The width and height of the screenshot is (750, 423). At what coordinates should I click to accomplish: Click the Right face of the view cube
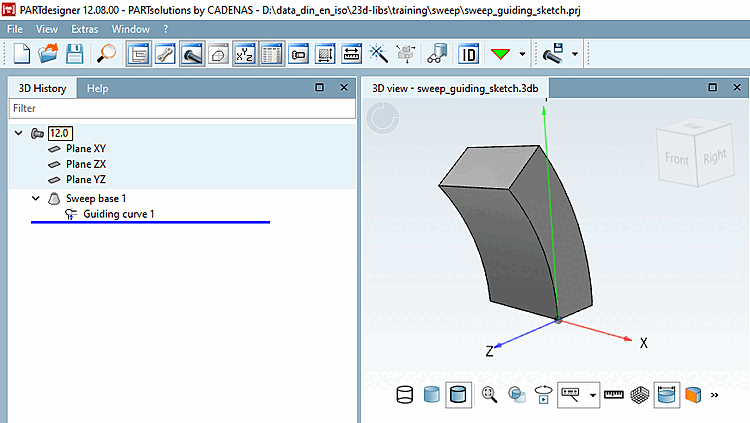pyautogui.click(x=714, y=156)
